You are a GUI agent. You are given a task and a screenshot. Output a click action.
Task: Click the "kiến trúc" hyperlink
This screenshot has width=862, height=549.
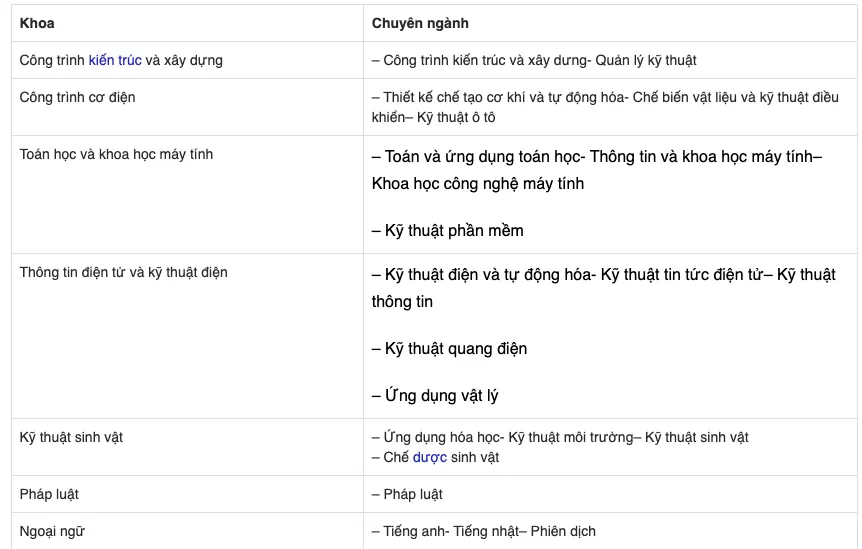(115, 60)
